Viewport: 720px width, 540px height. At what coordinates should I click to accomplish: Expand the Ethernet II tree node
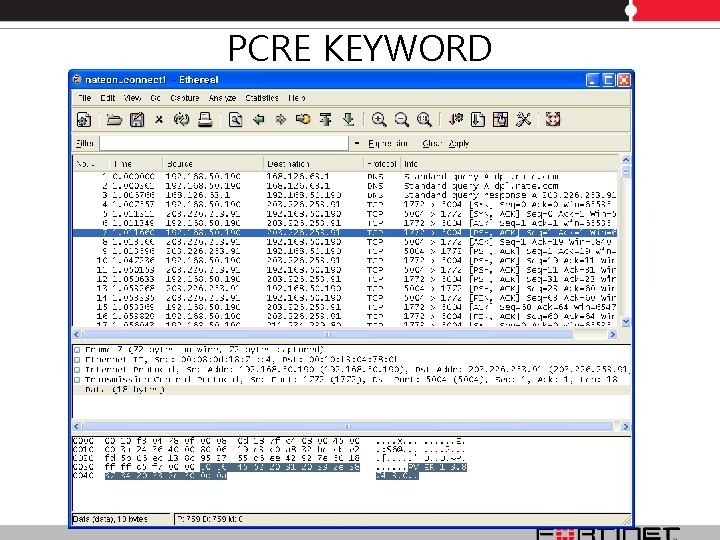point(77,360)
